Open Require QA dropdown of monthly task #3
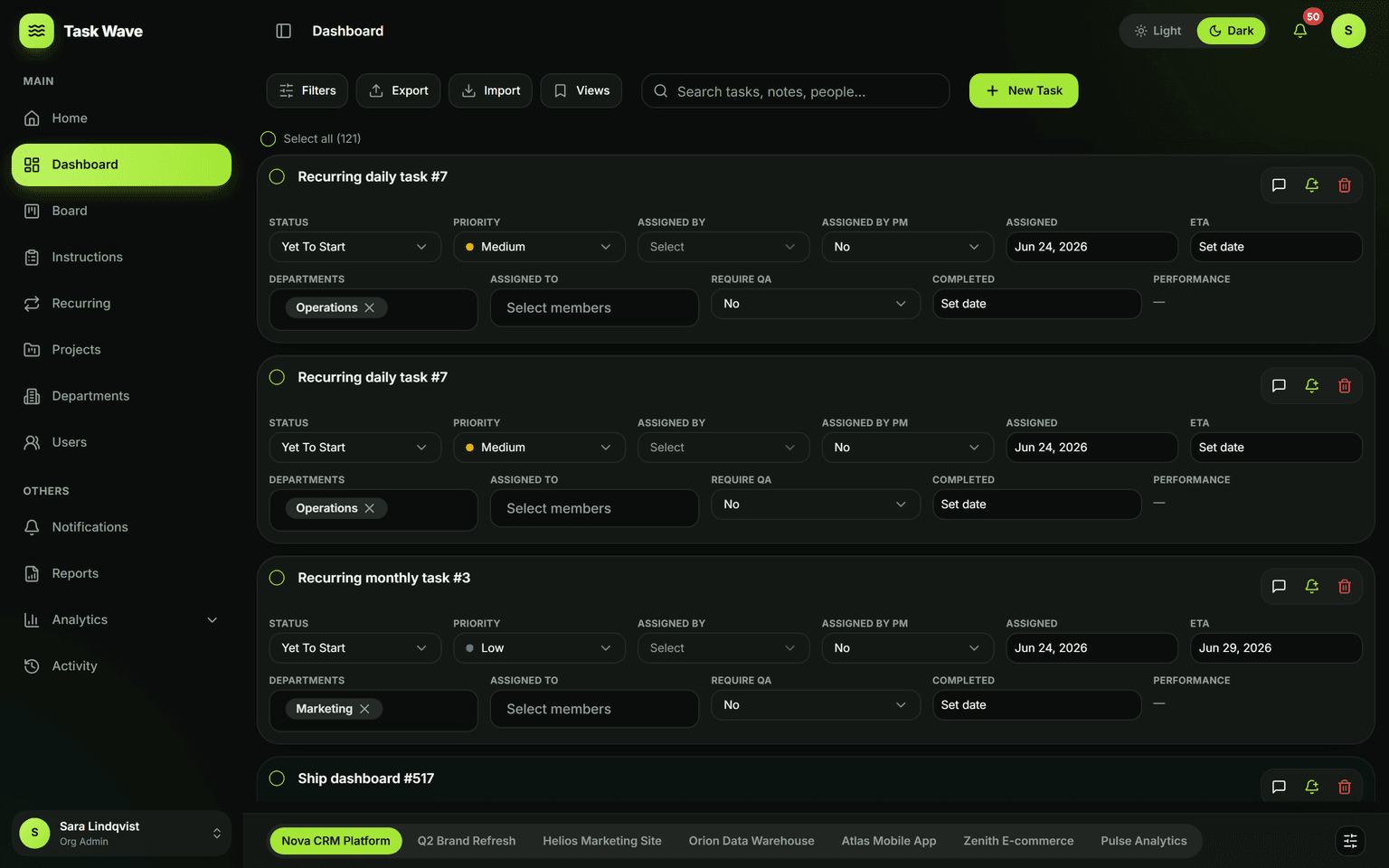This screenshot has height=868, width=1389. pos(816,705)
